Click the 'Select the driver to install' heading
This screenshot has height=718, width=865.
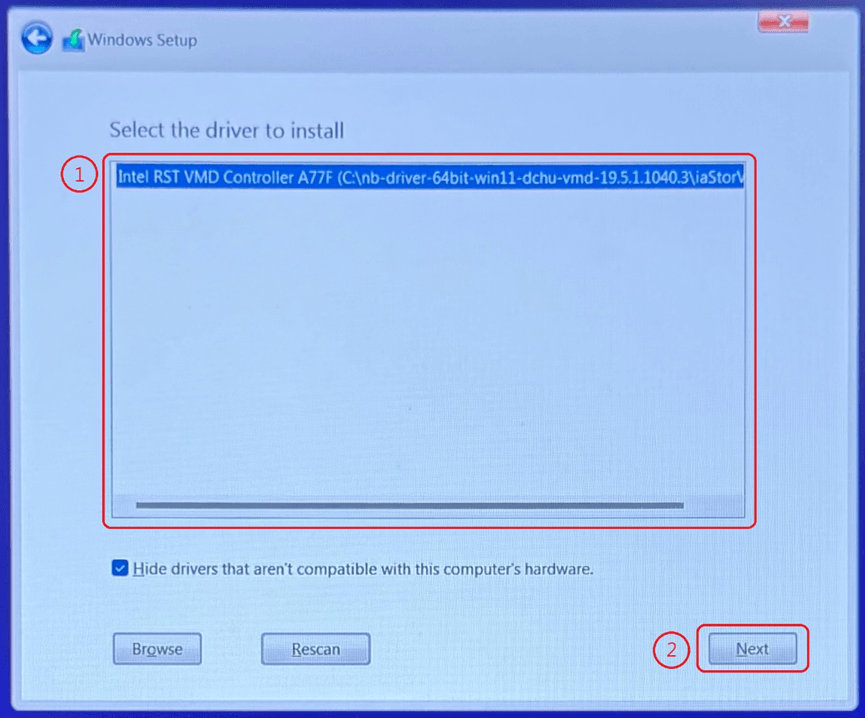point(226,130)
